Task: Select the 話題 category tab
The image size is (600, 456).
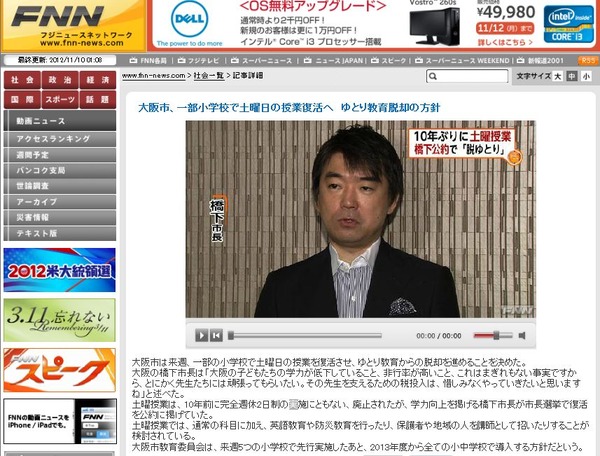Action: (x=98, y=100)
